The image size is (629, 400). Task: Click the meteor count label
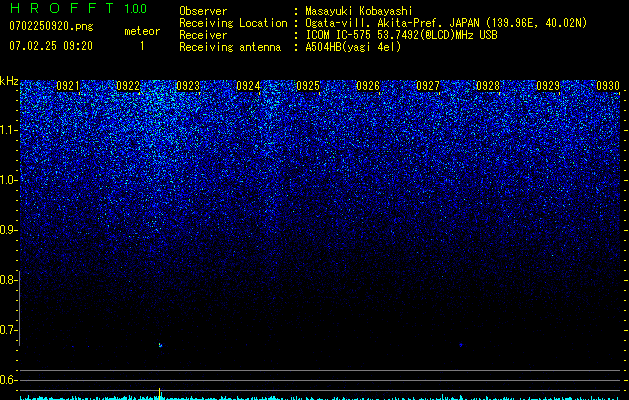[142, 31]
